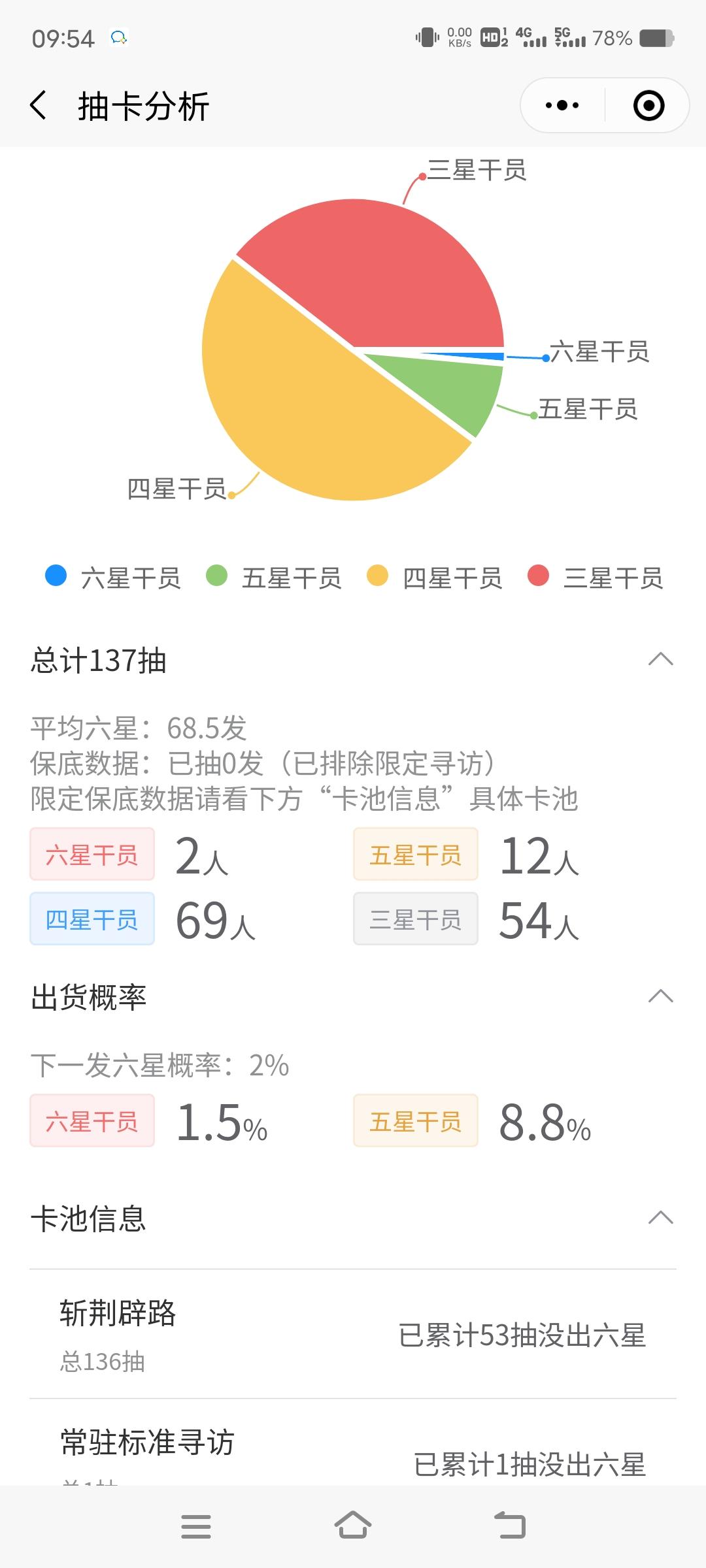Close mini program with the target circle icon
Screen dimensions: 706x1568
tap(649, 105)
